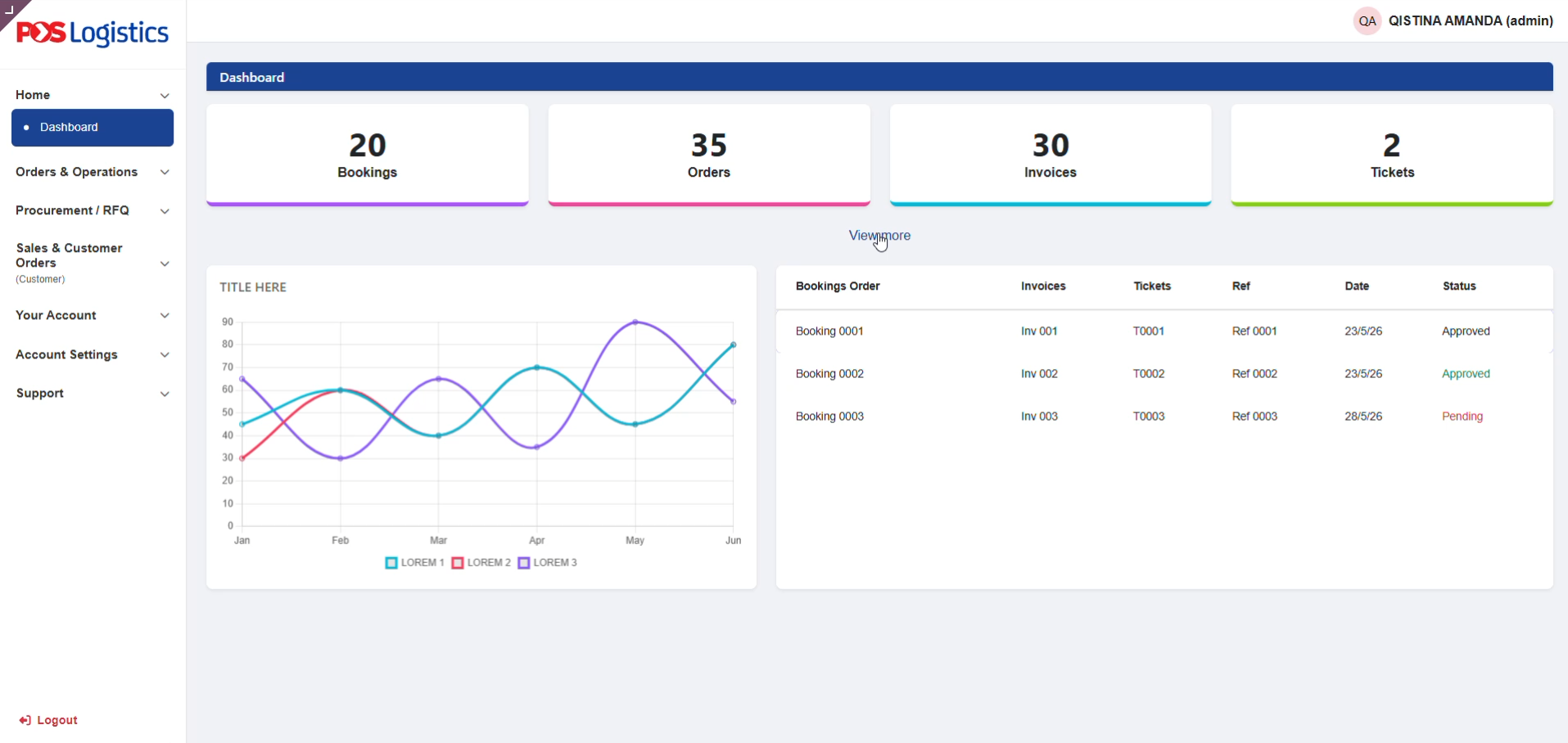1568x743 pixels.
Task: Select the Booking 0002 row
Action: pos(1164,374)
